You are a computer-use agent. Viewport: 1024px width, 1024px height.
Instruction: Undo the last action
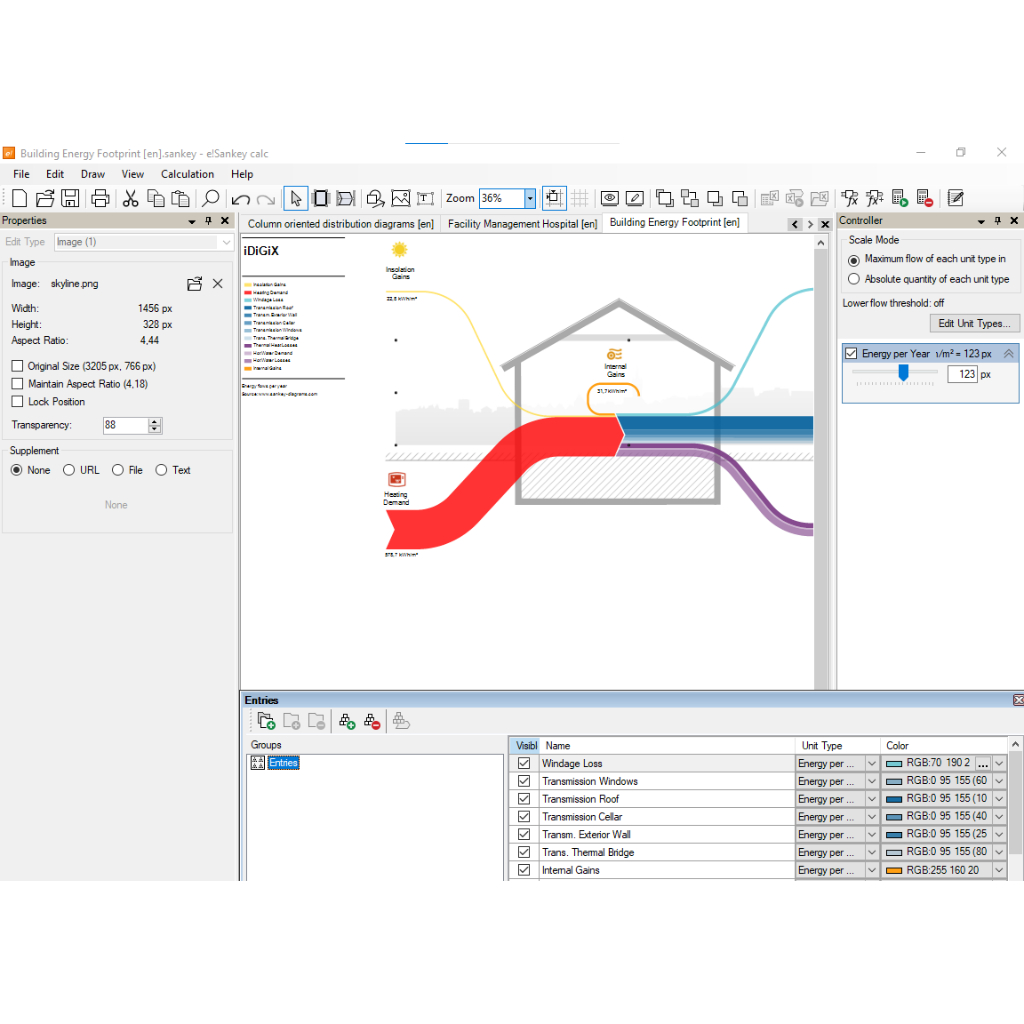point(240,199)
